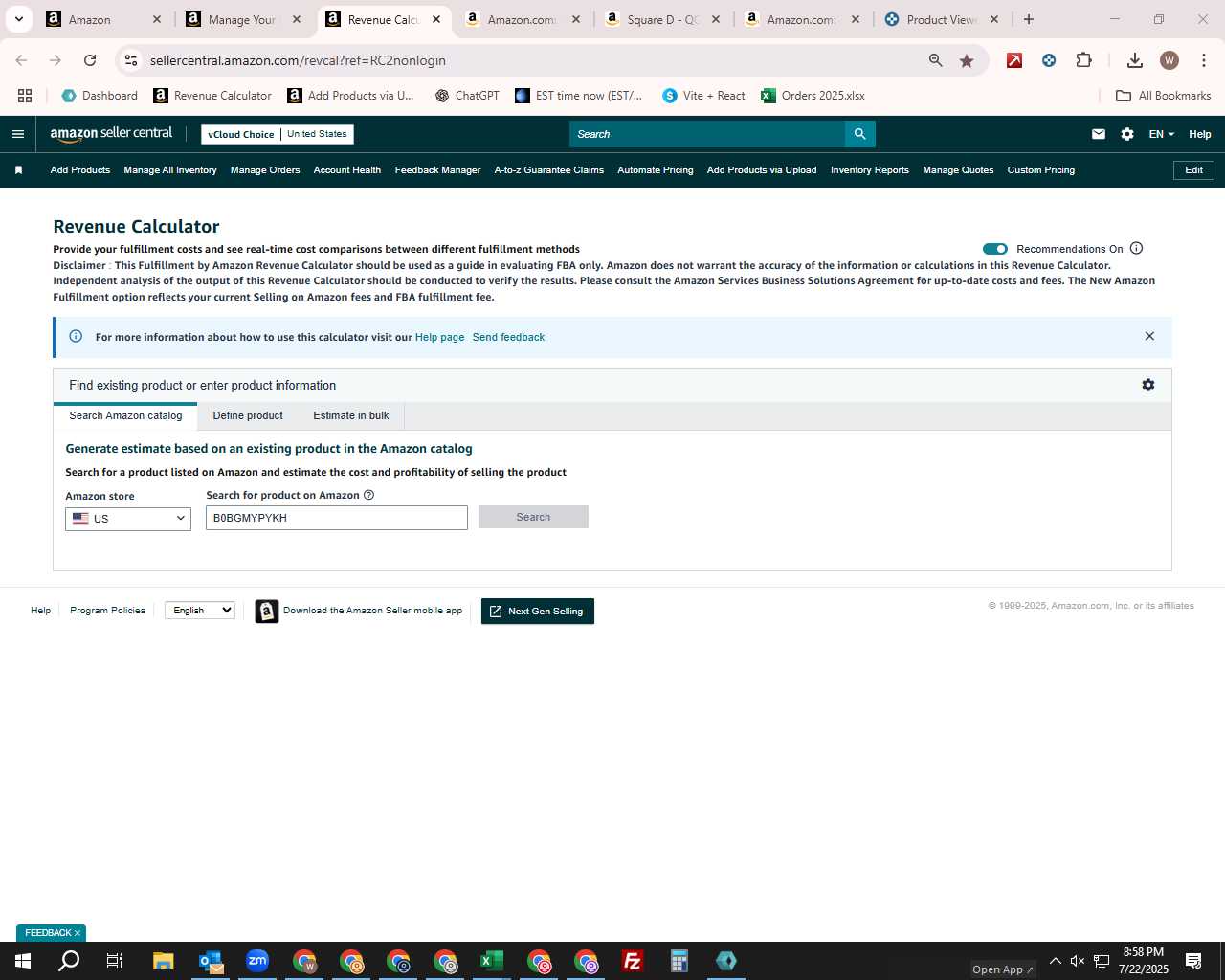Focus the Seller Central search box
Image resolution: width=1225 pixels, height=980 pixels.
[x=707, y=134]
